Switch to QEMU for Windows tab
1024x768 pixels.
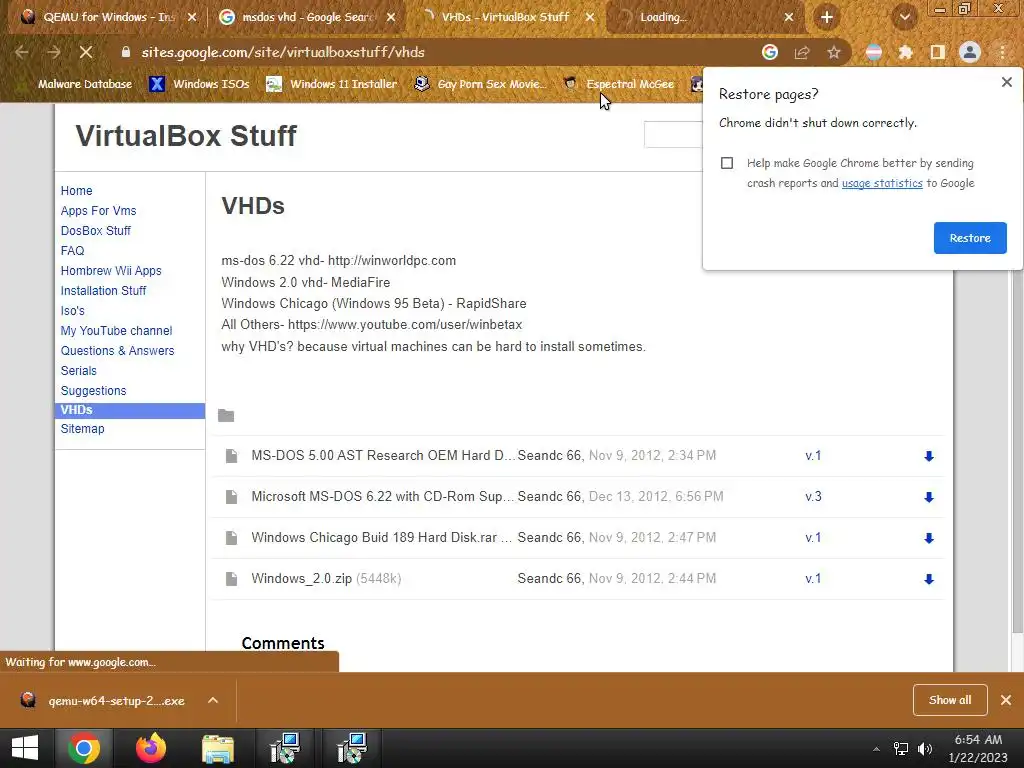(108, 17)
